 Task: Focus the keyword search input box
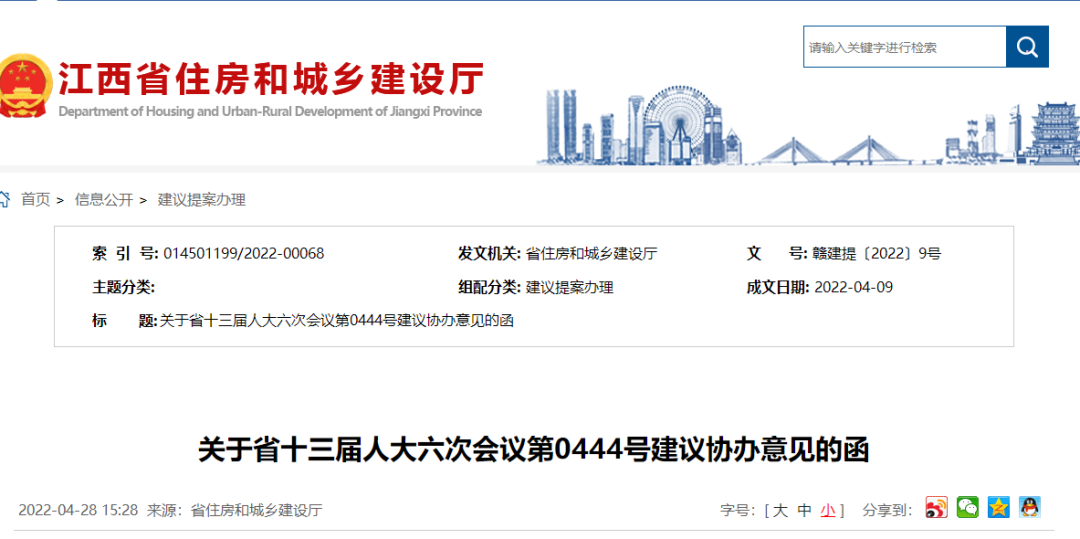904,47
